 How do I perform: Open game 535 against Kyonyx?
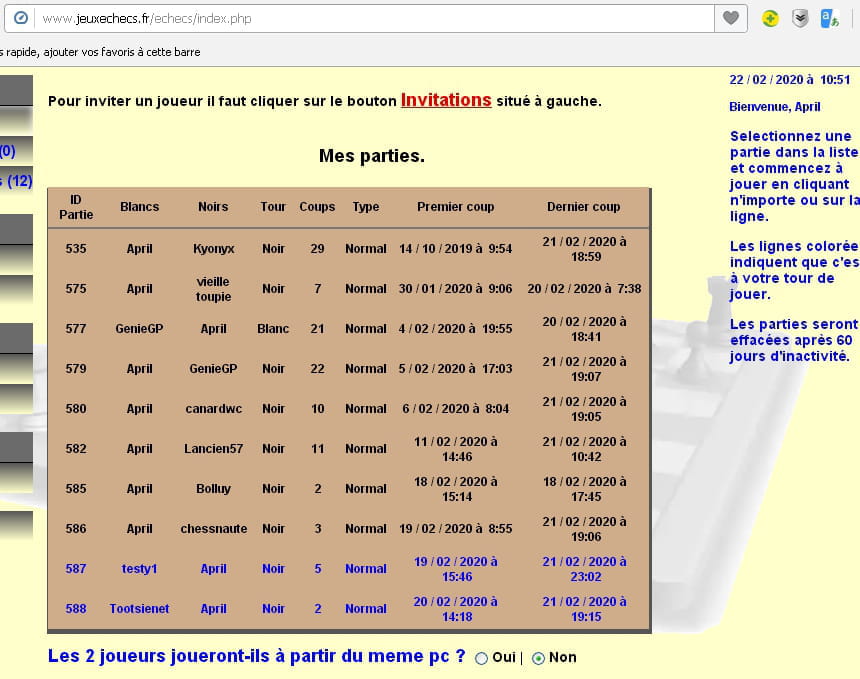(349, 249)
